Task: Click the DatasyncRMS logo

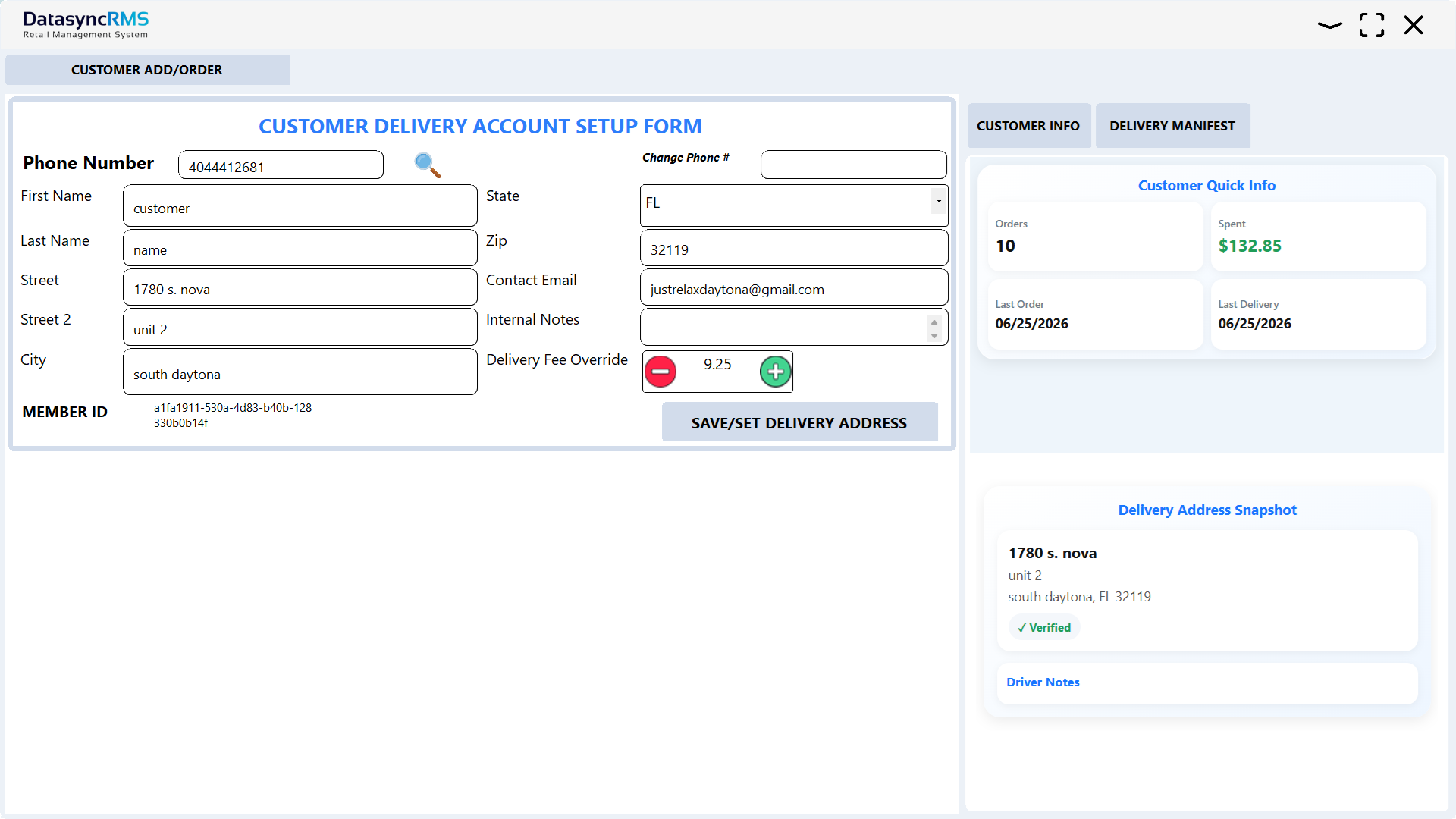Action: 86,24
